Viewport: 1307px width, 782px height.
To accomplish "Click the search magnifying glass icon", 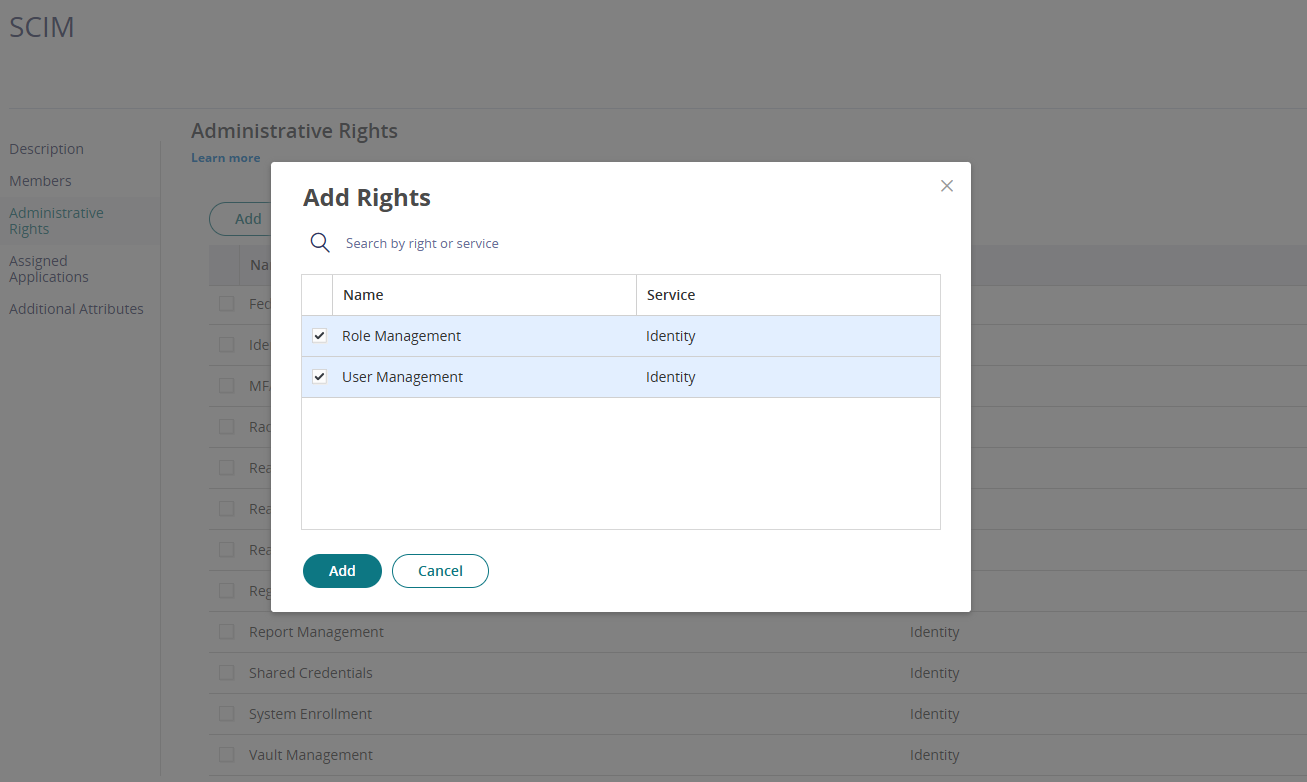I will (x=319, y=242).
